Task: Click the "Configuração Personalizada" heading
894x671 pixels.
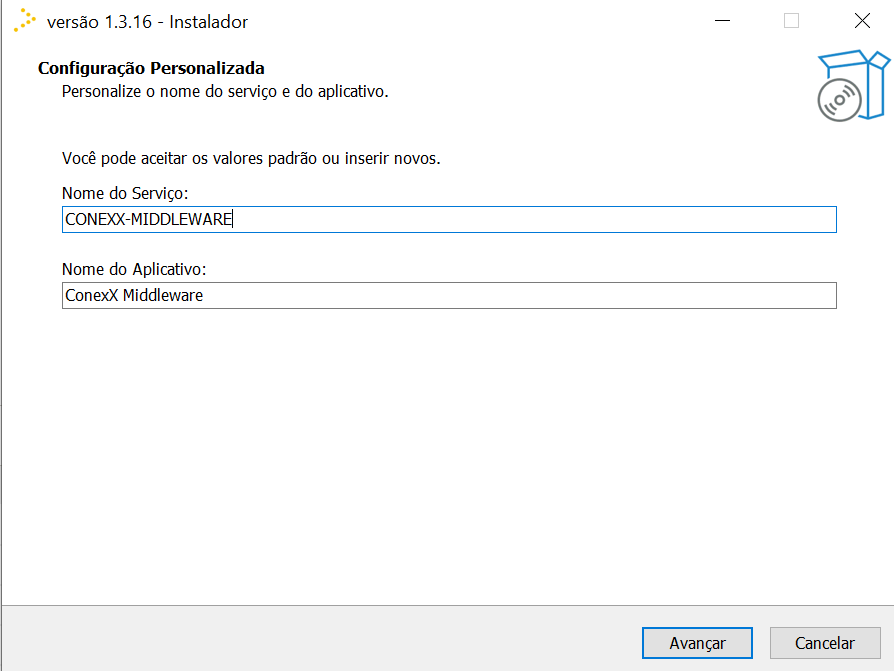Action: click(151, 68)
